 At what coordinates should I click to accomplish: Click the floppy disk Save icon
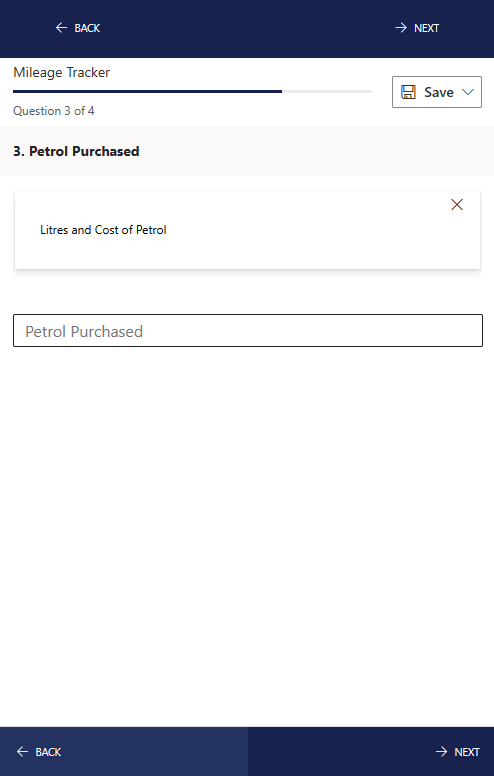pyautogui.click(x=408, y=92)
